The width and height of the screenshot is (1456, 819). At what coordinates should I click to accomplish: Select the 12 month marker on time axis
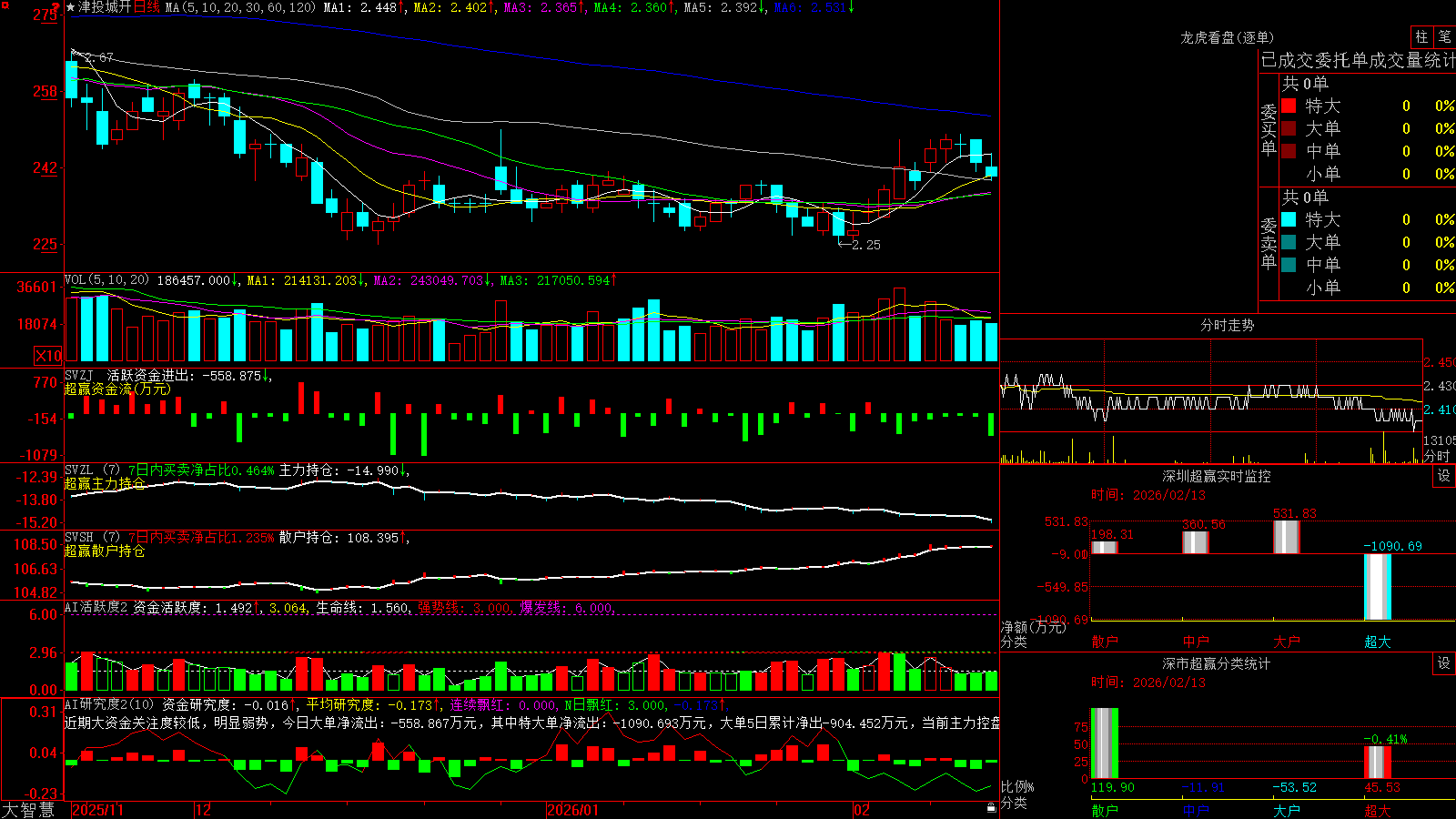(203, 810)
